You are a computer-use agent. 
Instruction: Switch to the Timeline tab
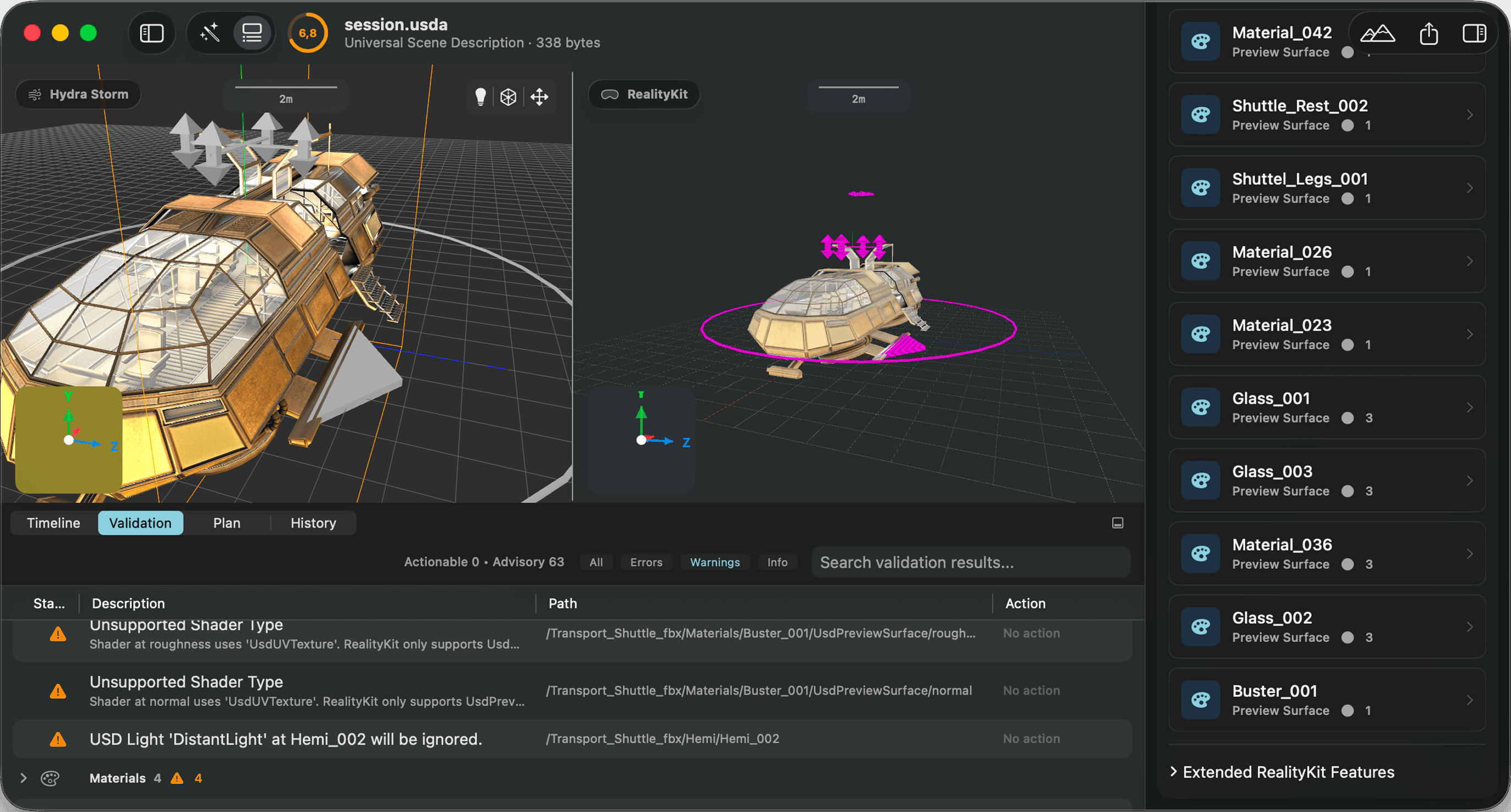(x=53, y=523)
